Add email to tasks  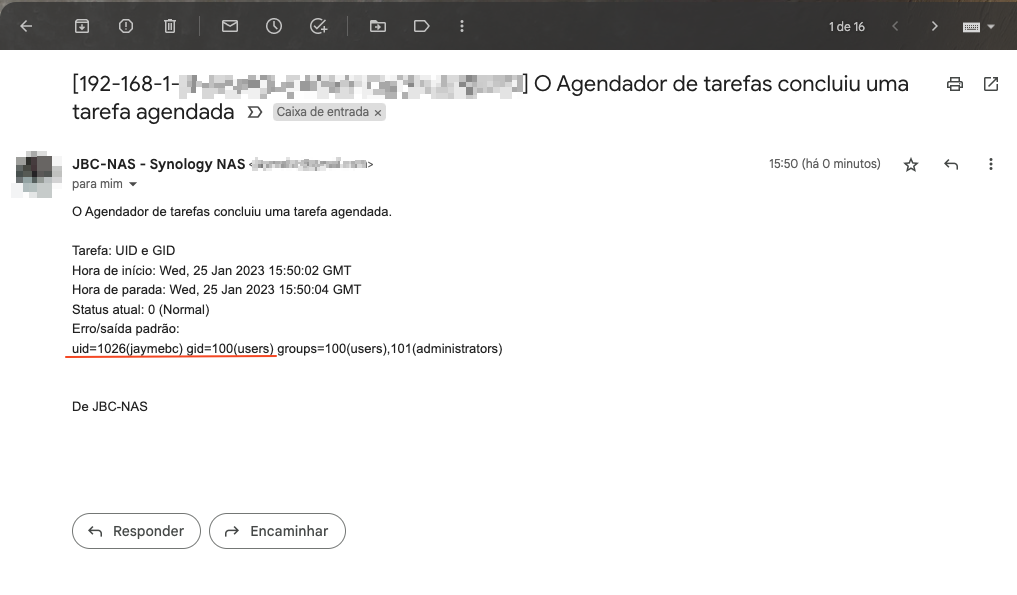[319, 26]
